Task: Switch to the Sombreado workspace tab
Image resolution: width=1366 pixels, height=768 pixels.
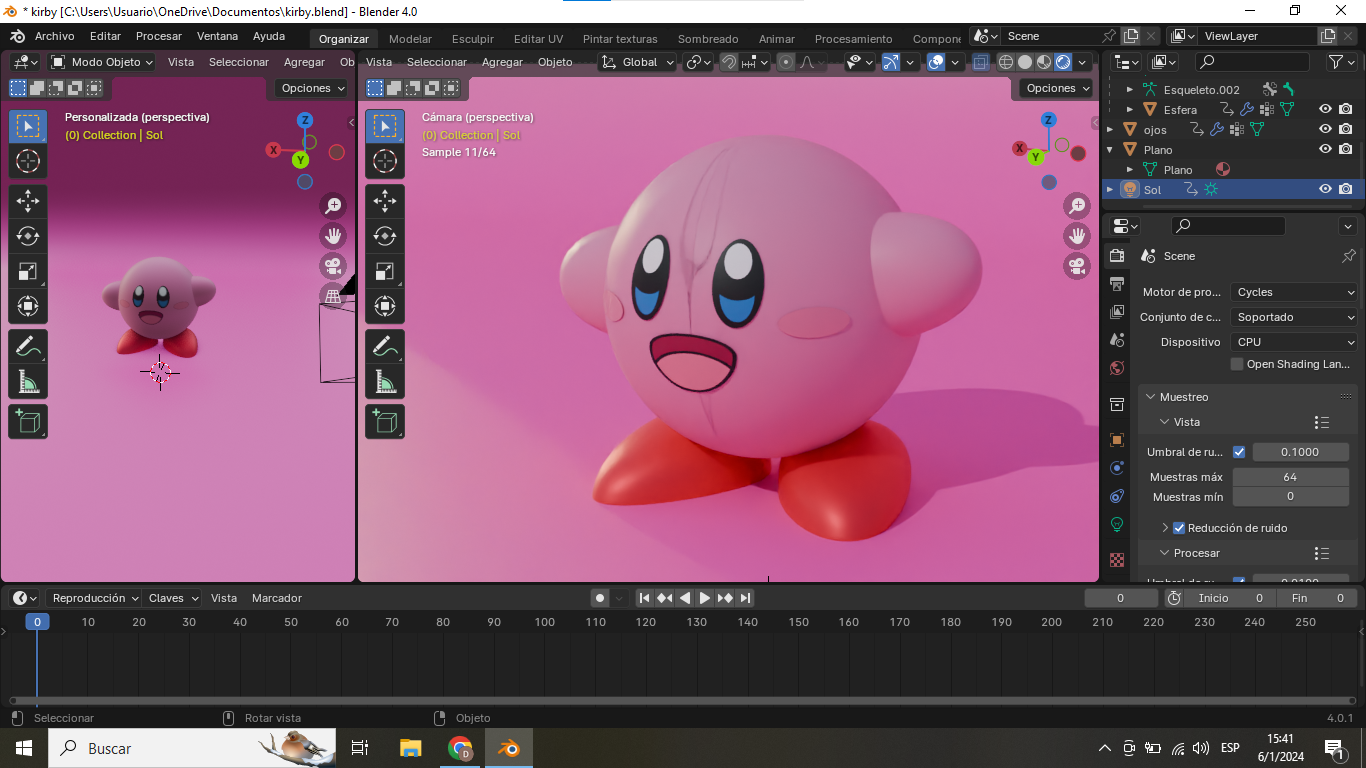Action: 708,38
